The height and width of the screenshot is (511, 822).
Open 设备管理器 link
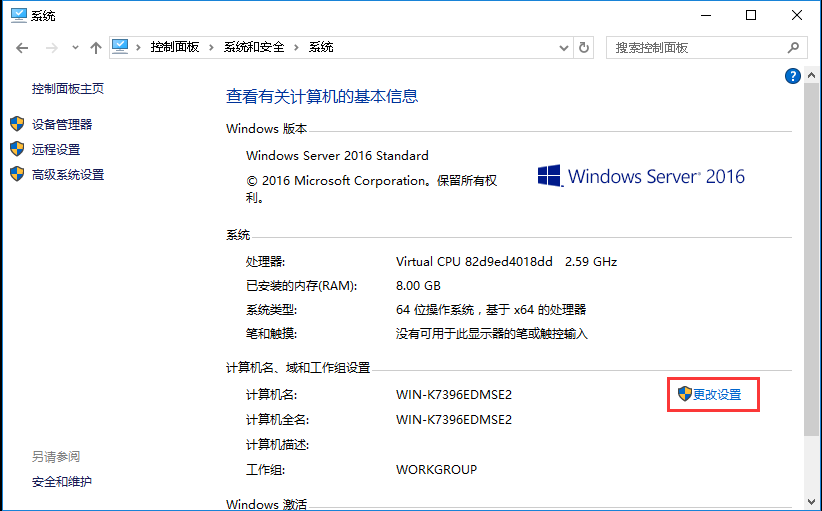(x=62, y=124)
